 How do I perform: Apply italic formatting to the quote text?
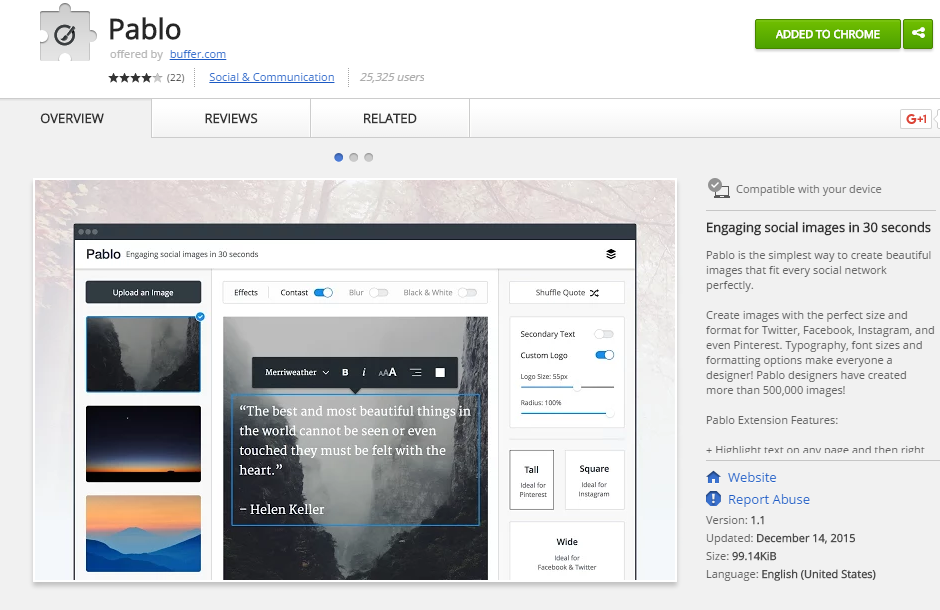click(x=364, y=371)
